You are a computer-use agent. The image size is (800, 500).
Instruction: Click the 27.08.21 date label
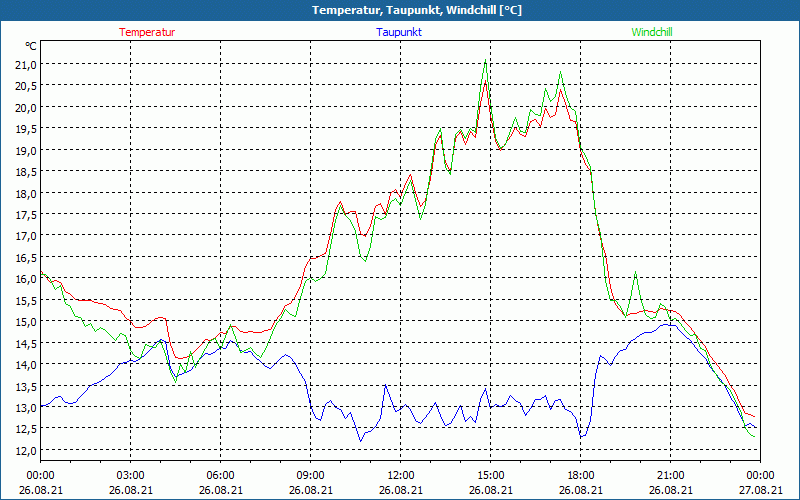[x=761, y=490]
